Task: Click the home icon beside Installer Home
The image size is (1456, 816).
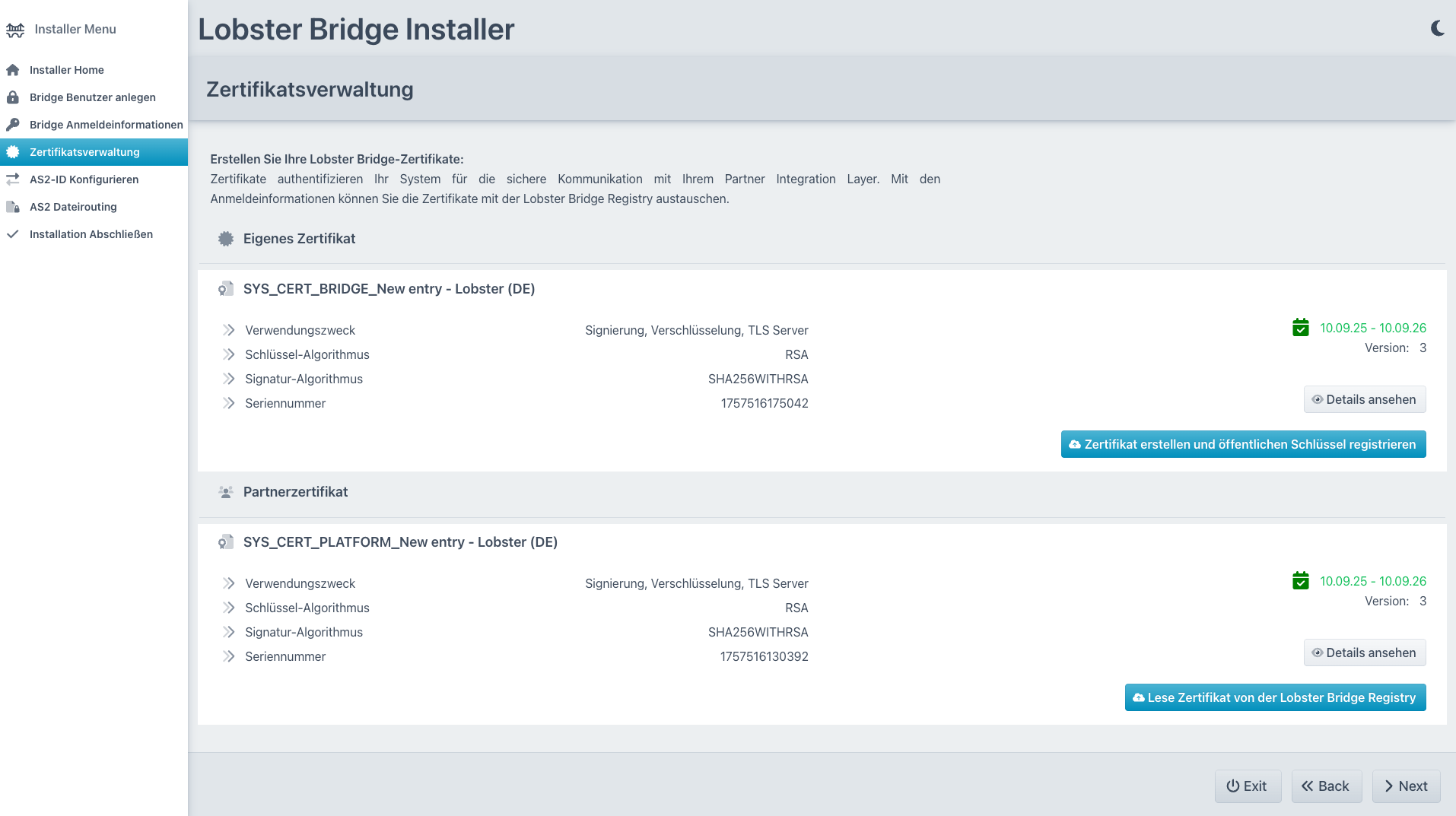Action: (13, 70)
